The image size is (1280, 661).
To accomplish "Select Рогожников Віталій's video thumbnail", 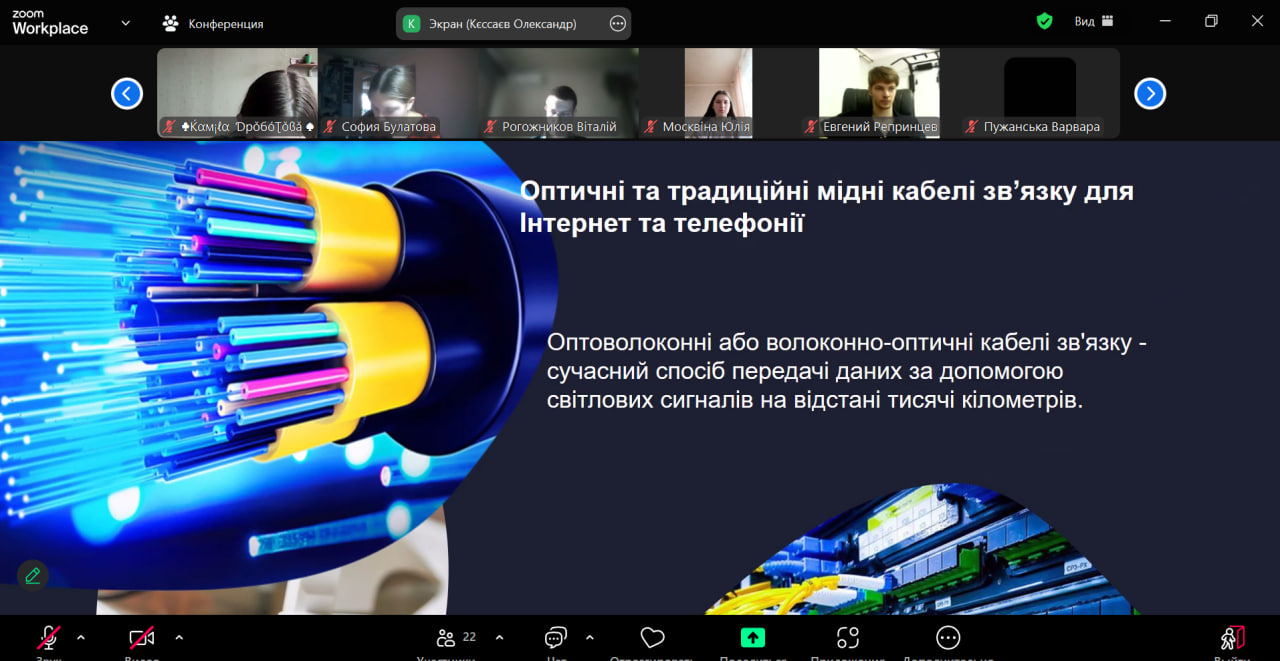I will [558, 93].
